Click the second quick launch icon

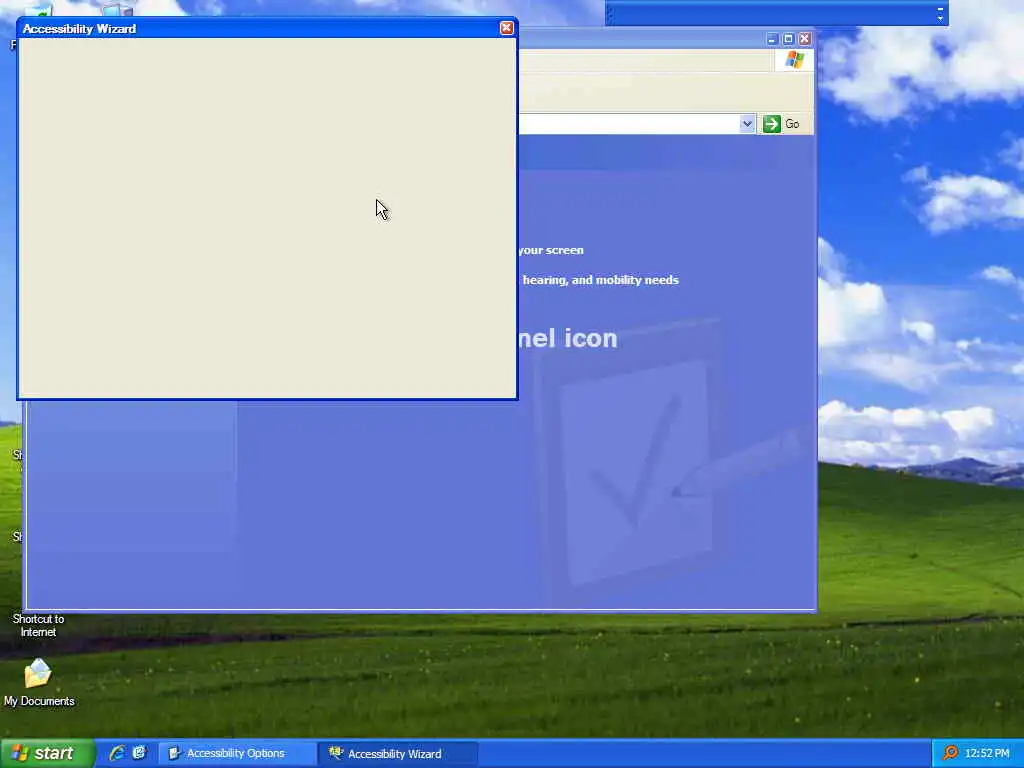(139, 753)
